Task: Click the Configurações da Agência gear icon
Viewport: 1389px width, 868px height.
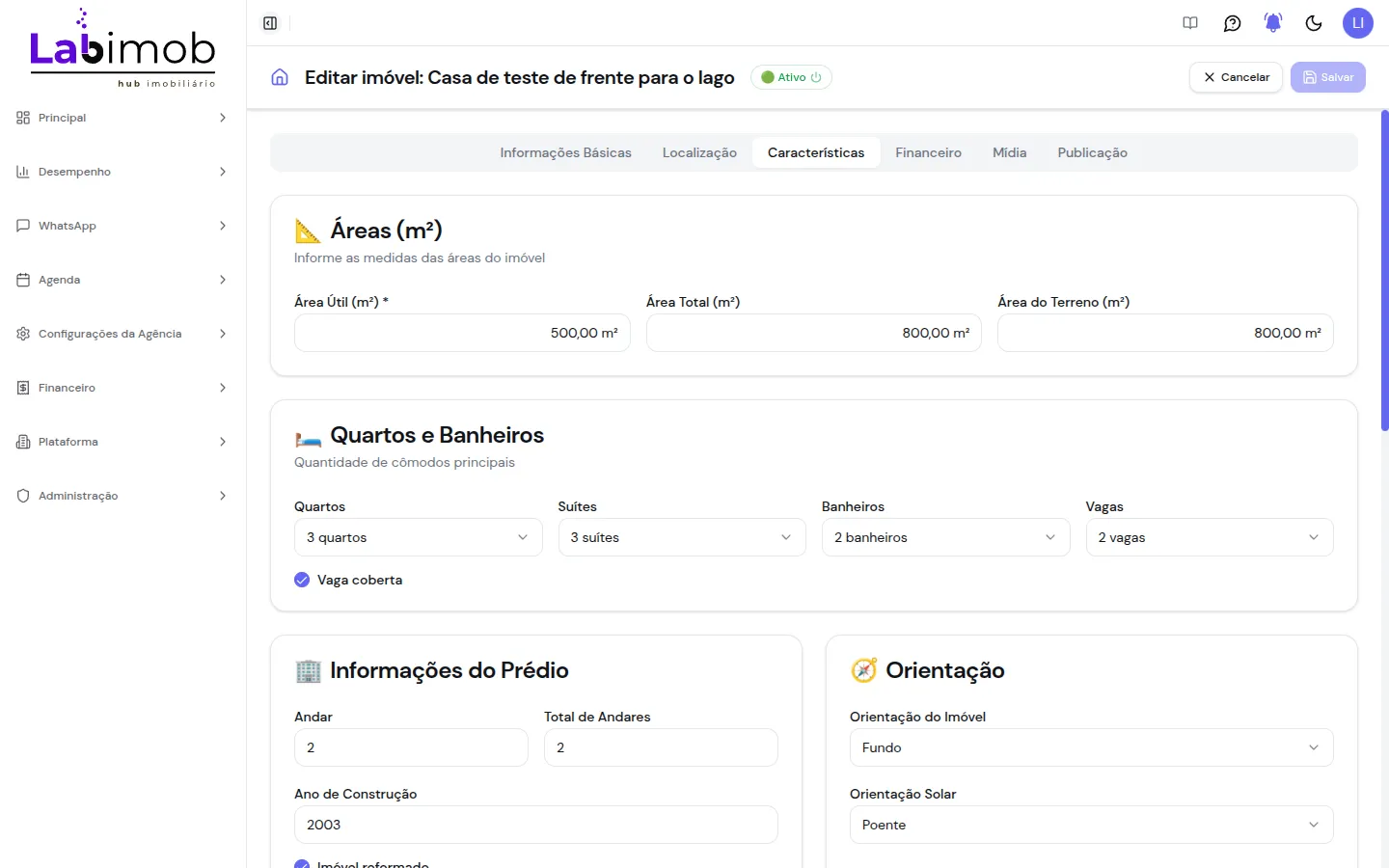Action: [23, 334]
